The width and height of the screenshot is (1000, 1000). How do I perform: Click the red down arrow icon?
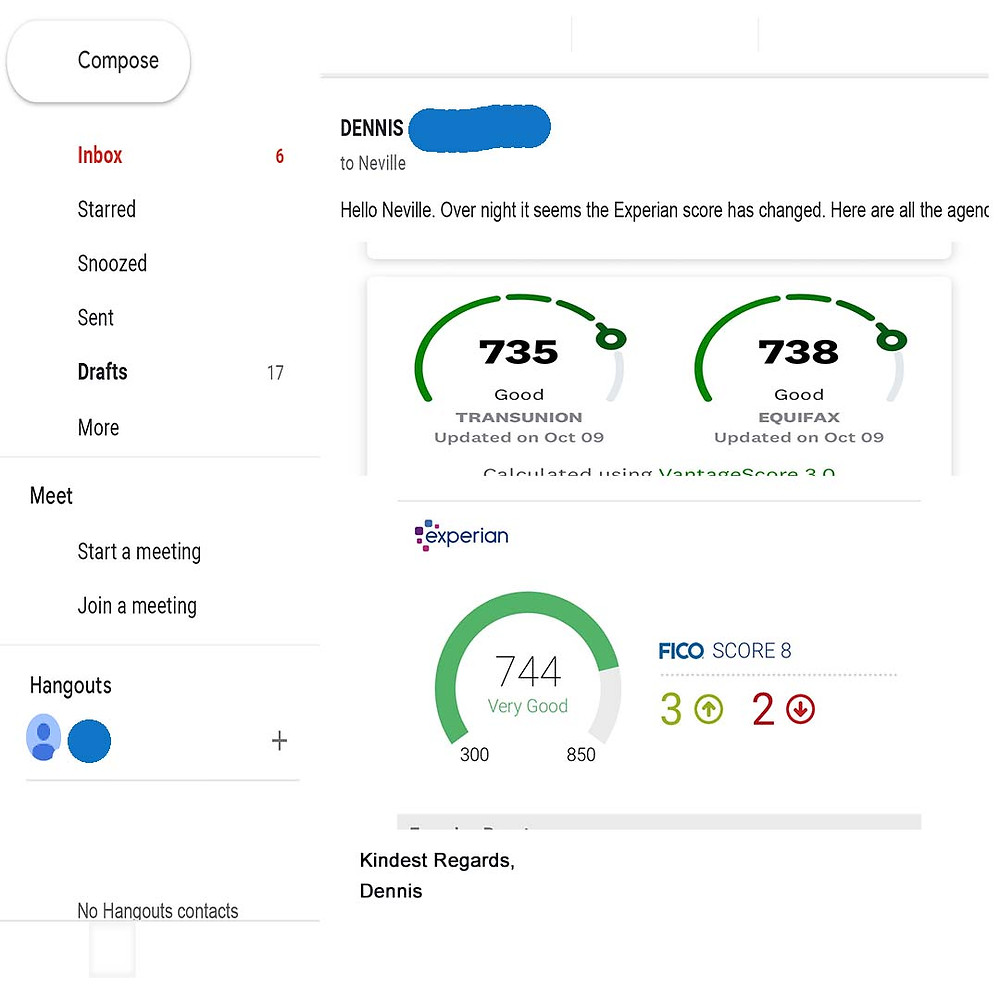coord(800,709)
